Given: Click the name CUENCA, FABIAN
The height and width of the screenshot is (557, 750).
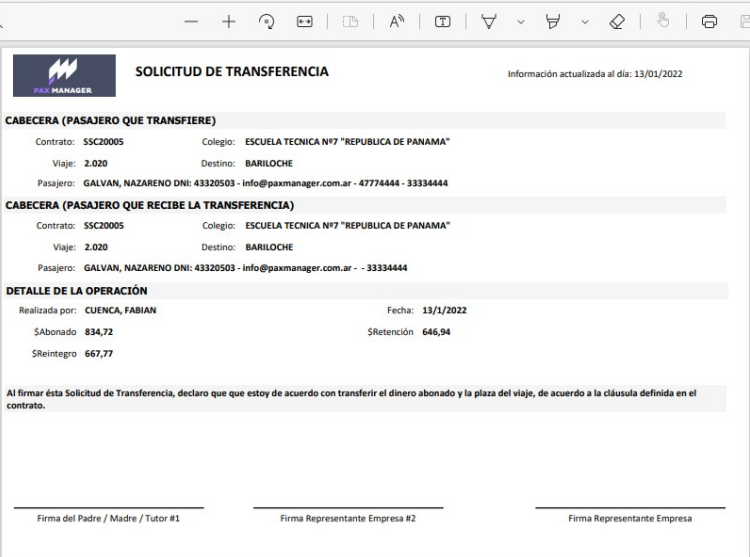Looking at the screenshot, I should click(121, 310).
